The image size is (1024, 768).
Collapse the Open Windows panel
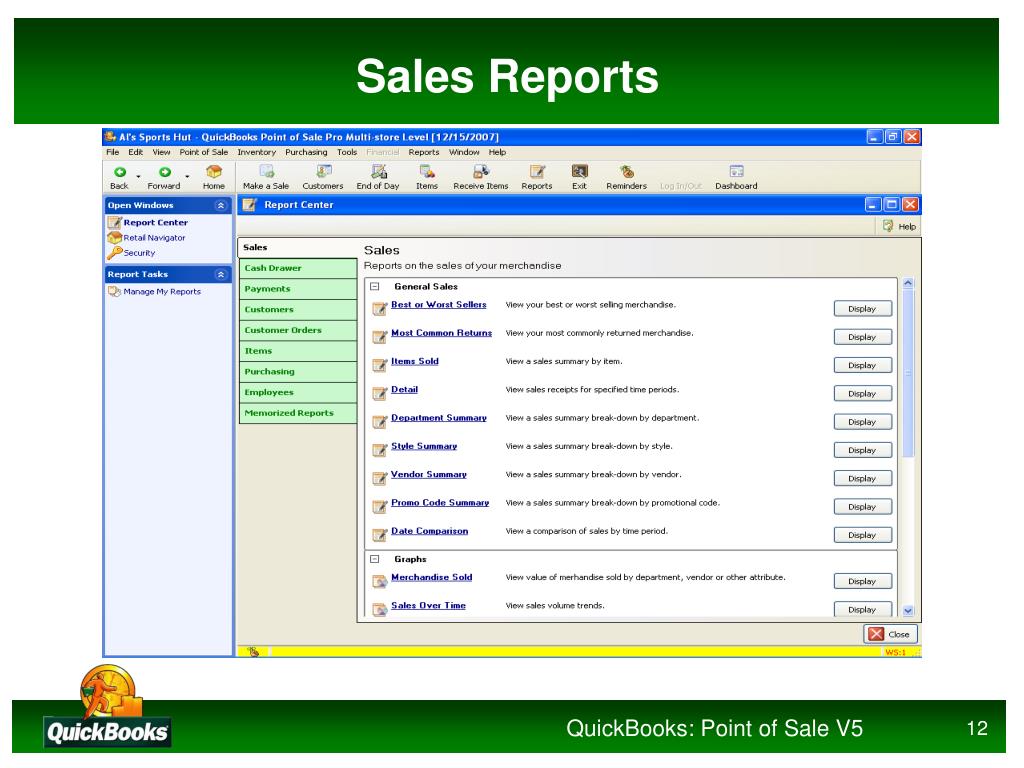coord(221,205)
